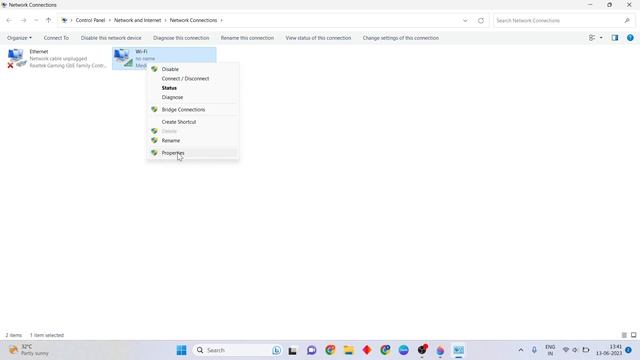This screenshot has width=640, height=360.
Task: Choose Rename in the context menu
Action: pos(193,140)
